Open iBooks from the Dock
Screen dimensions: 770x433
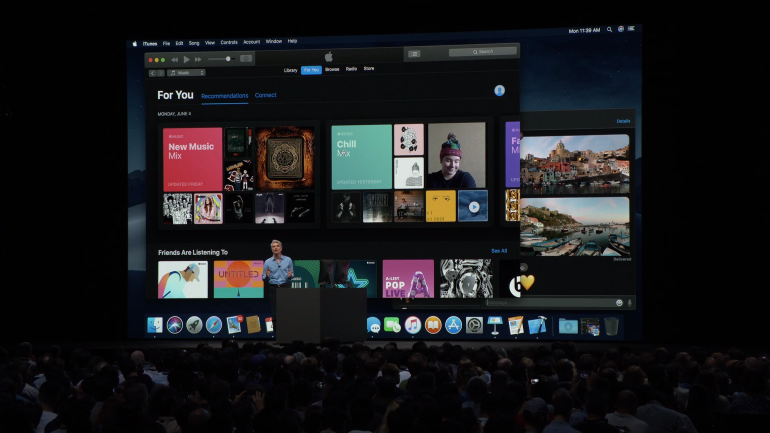433,325
